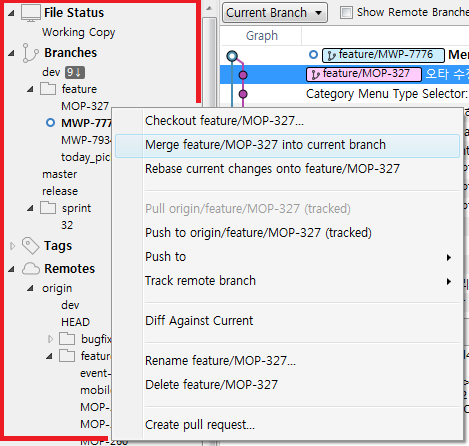Click the feature folder icon under Branches
The image size is (469, 446).
(48, 89)
